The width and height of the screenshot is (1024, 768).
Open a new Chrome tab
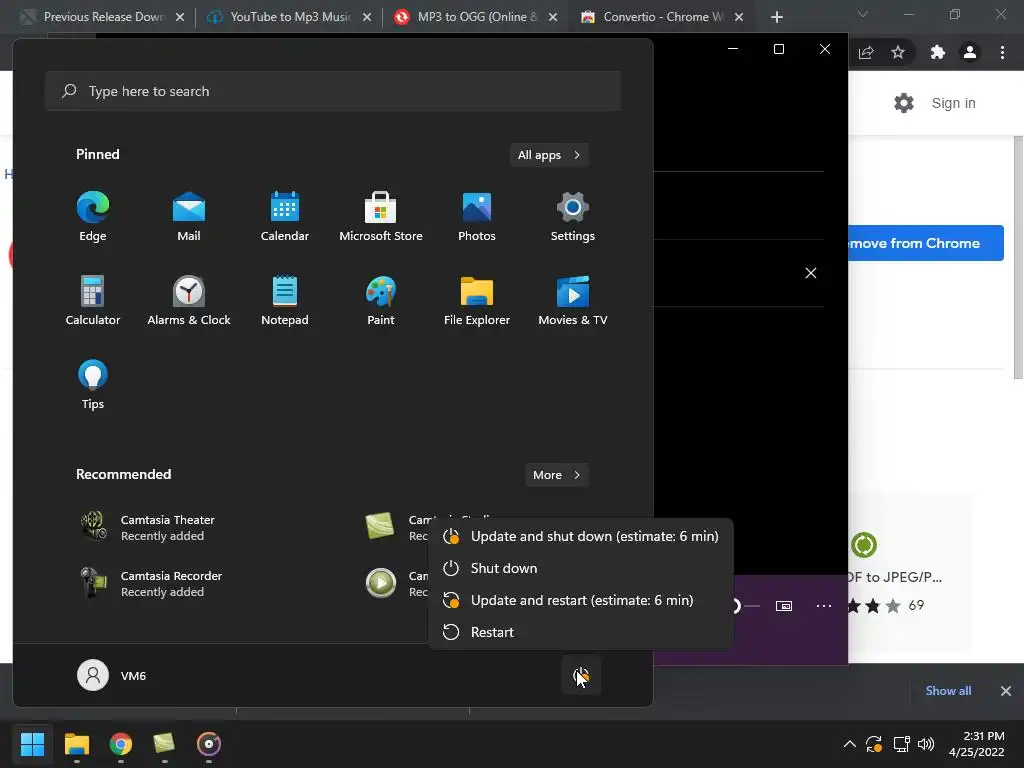pyautogui.click(x=776, y=17)
